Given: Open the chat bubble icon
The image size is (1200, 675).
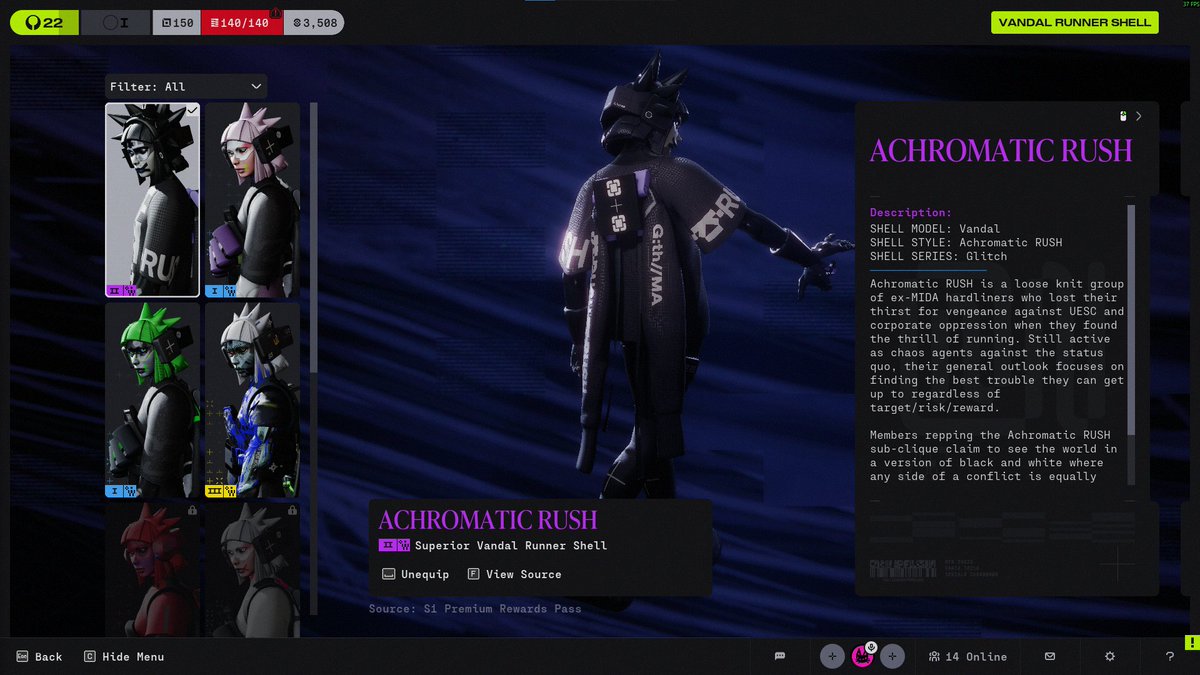Looking at the screenshot, I should (x=780, y=656).
